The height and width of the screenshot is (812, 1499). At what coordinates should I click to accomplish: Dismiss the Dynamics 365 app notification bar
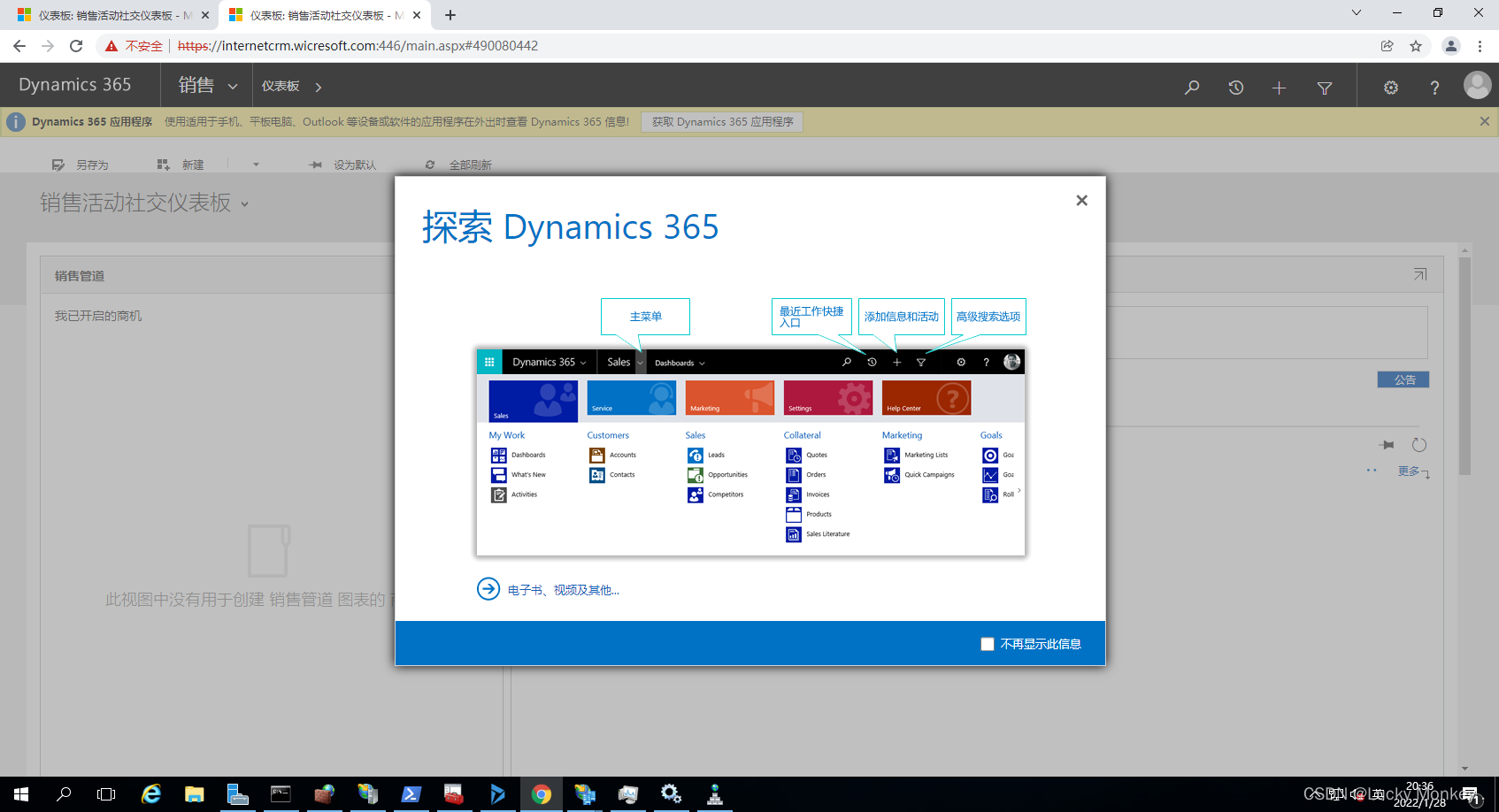[x=1485, y=121]
